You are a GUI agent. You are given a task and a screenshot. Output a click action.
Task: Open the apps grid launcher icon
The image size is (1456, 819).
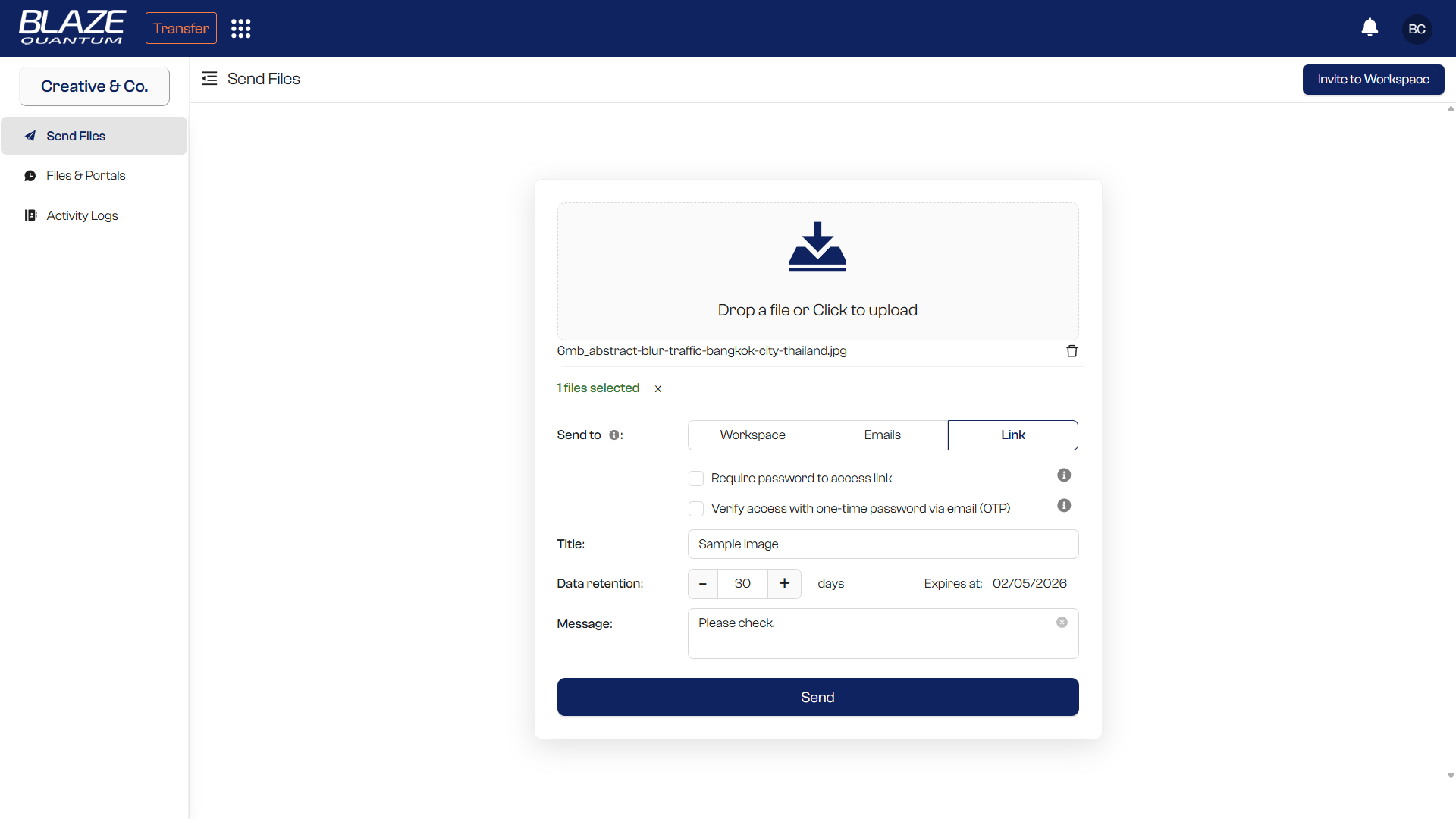[x=240, y=29]
